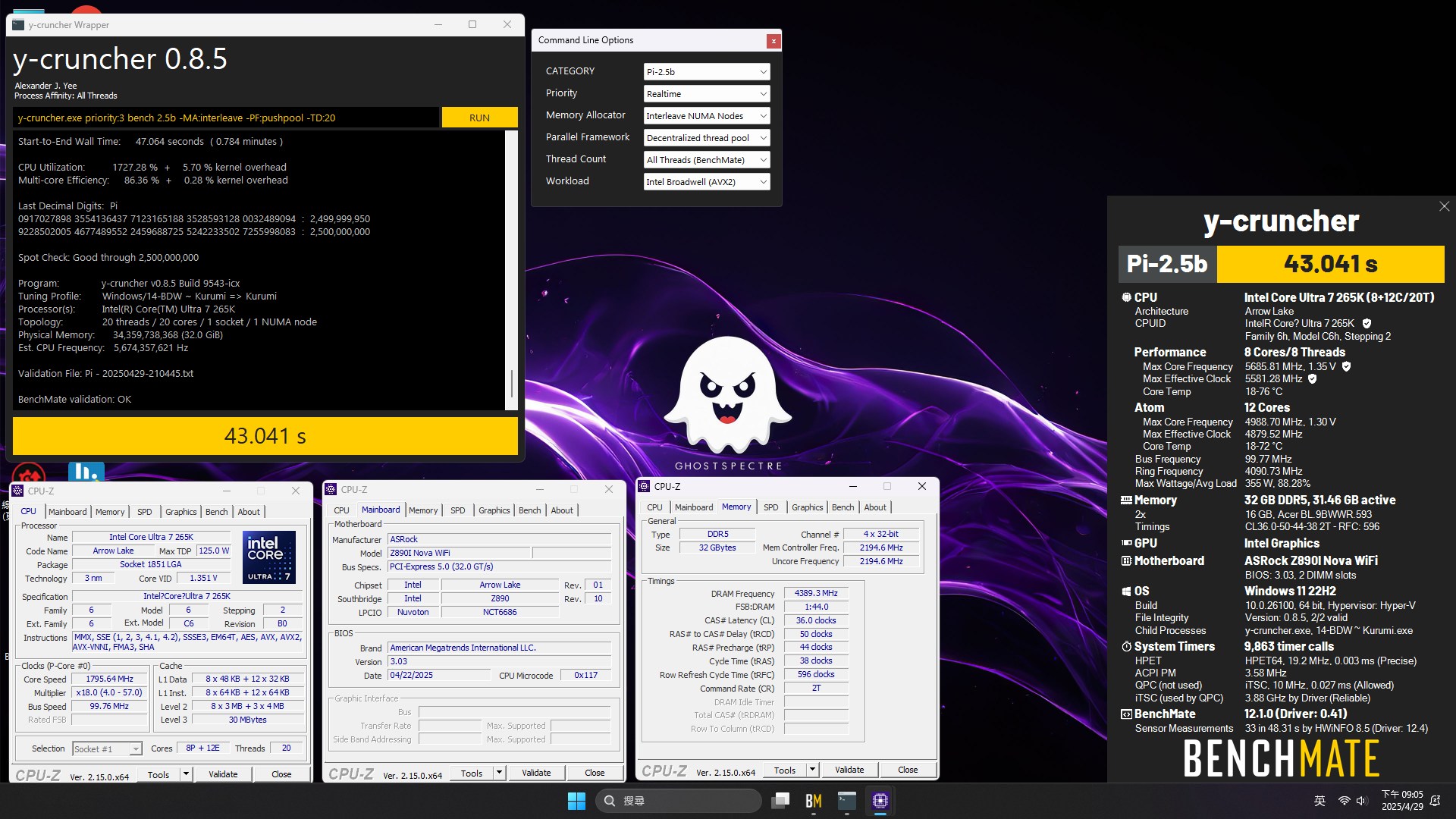Expand Tools arrow in middle CPU-Z window
Image resolution: width=1456 pixels, height=819 pixels.
click(x=499, y=773)
